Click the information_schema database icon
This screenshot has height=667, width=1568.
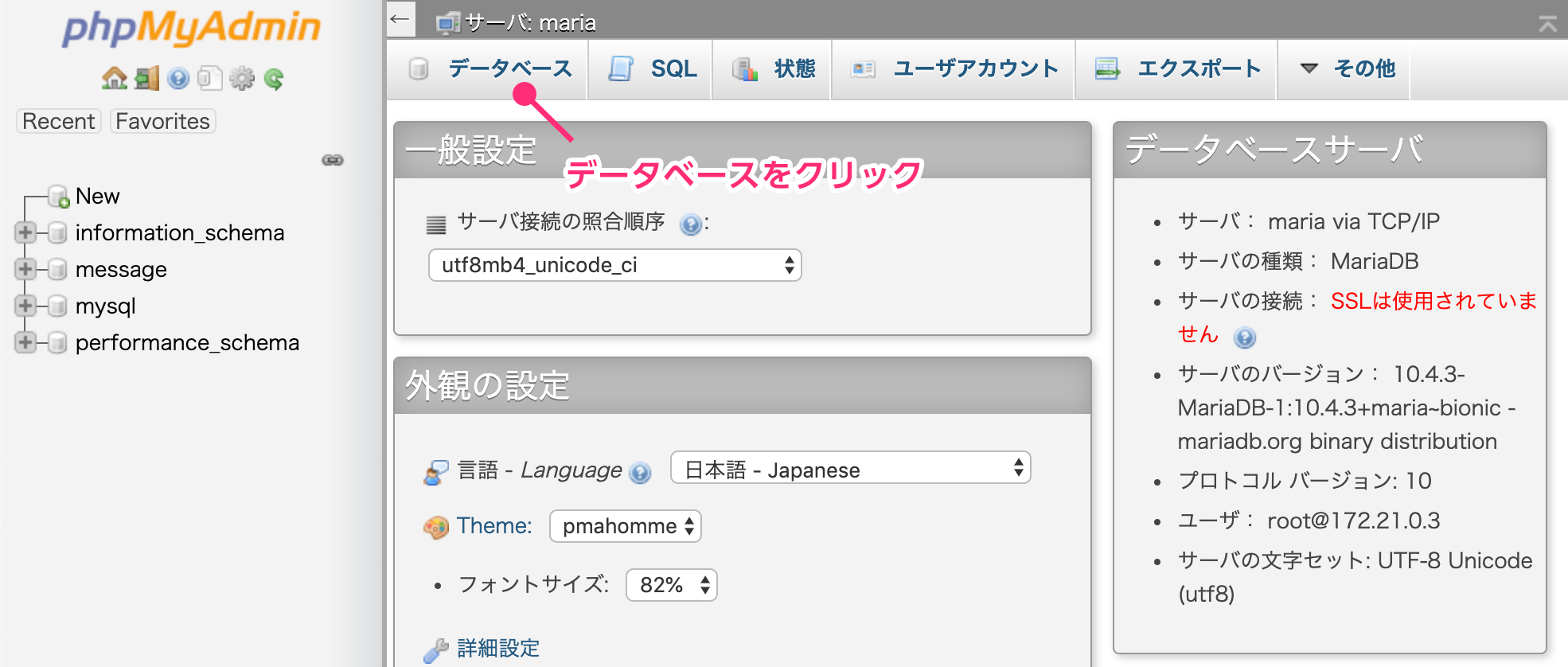[57, 232]
